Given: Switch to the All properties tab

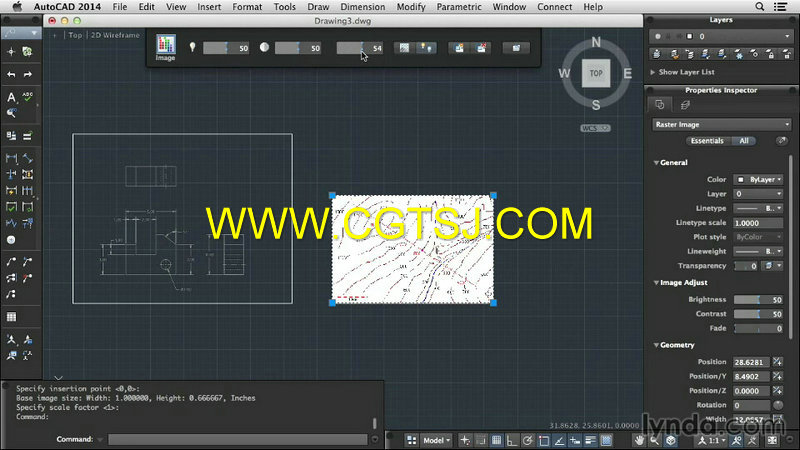Looking at the screenshot, I should [744, 141].
